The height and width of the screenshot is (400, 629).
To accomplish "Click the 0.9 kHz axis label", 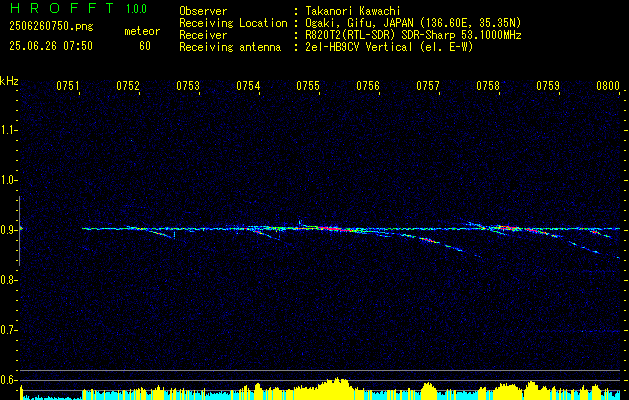I will pos(8,230).
